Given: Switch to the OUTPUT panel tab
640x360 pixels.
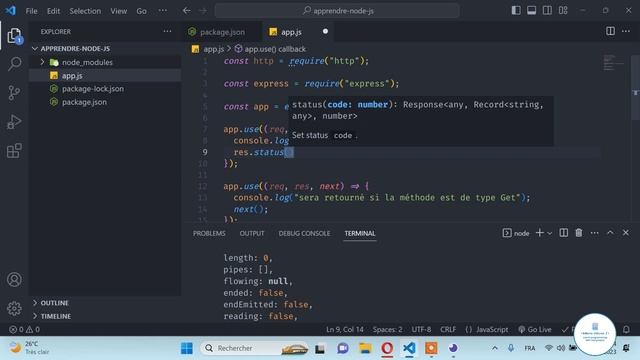Looking at the screenshot, I should [x=252, y=233].
